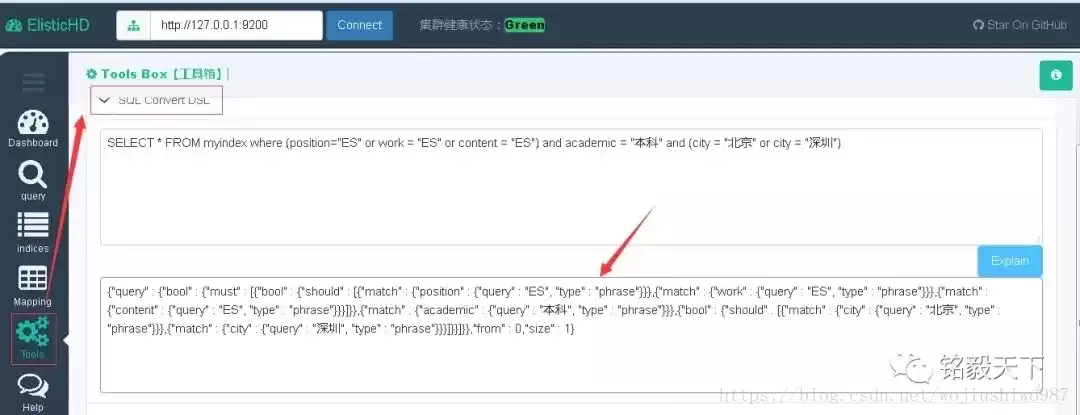Viewport: 1080px width, 415px height.
Task: Select the Tools gears icon
Action: 32,331
